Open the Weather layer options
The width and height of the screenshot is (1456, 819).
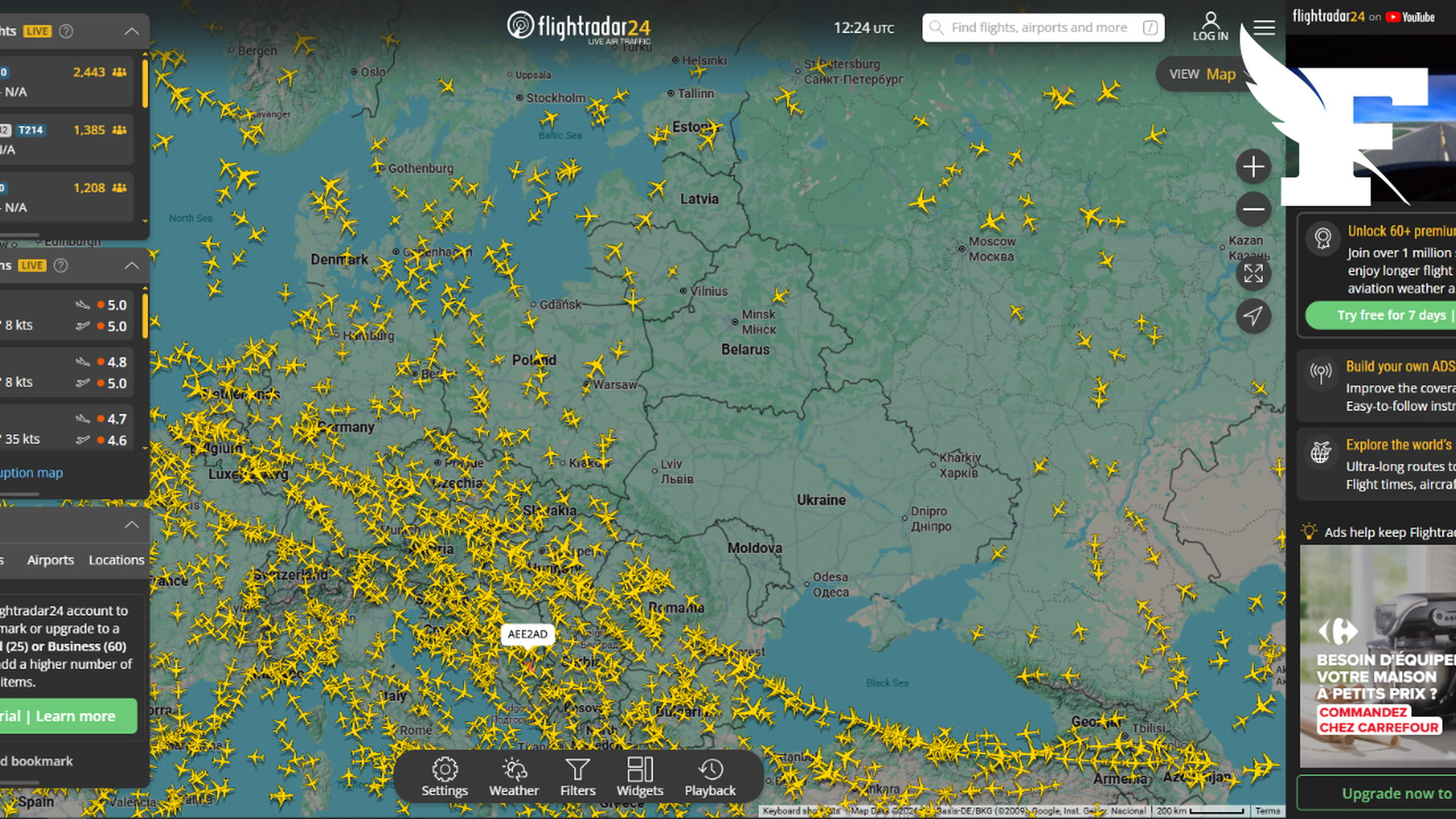(x=513, y=777)
